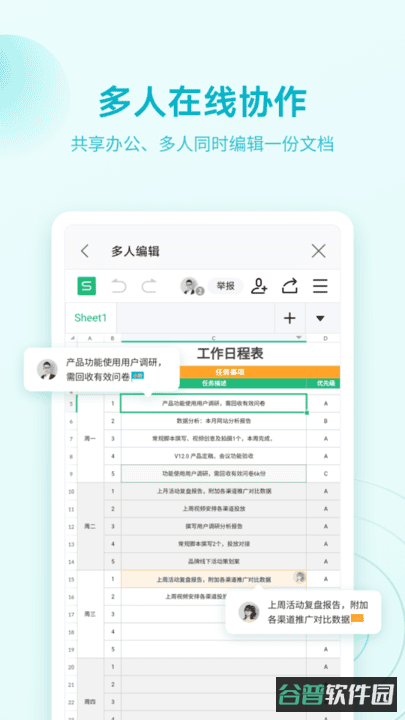Click editor avatar inside row 15 cell

(x=299, y=577)
